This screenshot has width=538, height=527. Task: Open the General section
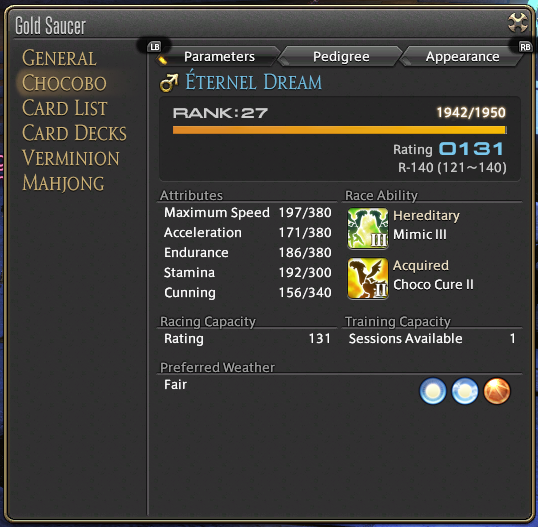click(x=59, y=58)
